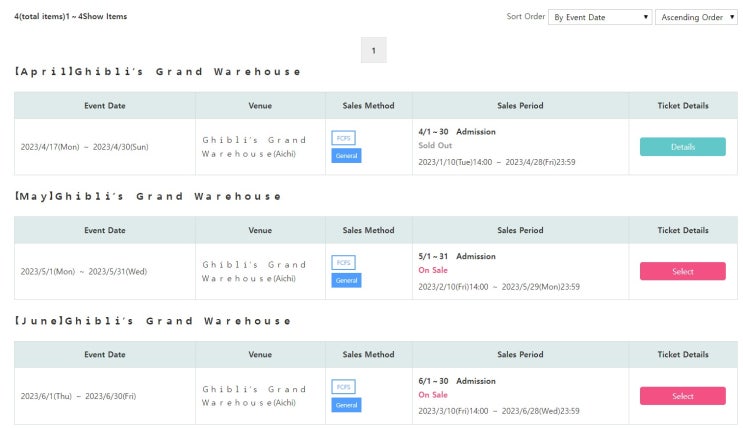Viewport: 743px width, 428px height.
Task: Click the Sales Period header in the June table
Action: 520,355
